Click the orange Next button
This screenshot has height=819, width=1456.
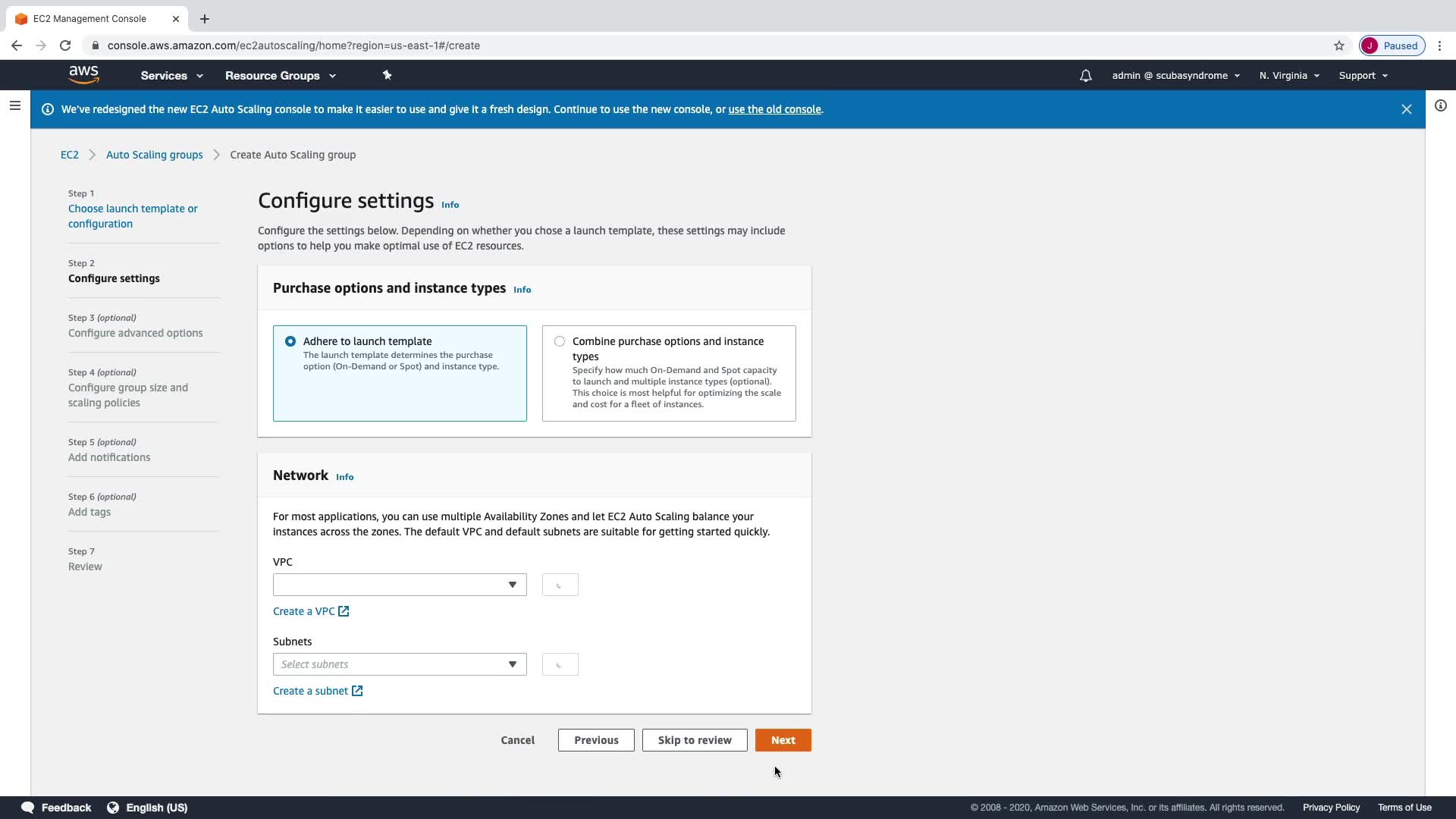tap(783, 740)
